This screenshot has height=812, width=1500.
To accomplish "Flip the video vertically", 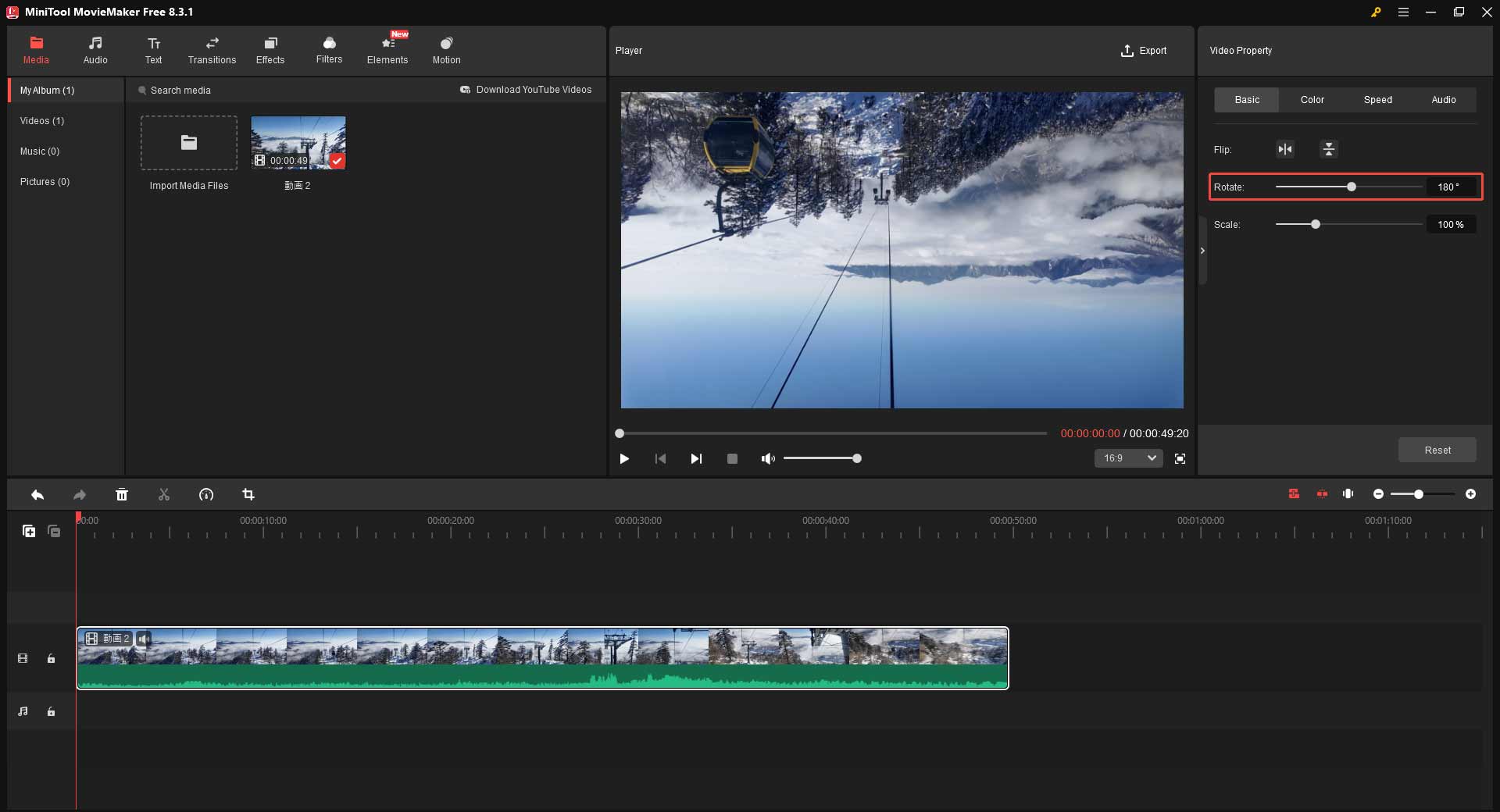I will coord(1329,149).
